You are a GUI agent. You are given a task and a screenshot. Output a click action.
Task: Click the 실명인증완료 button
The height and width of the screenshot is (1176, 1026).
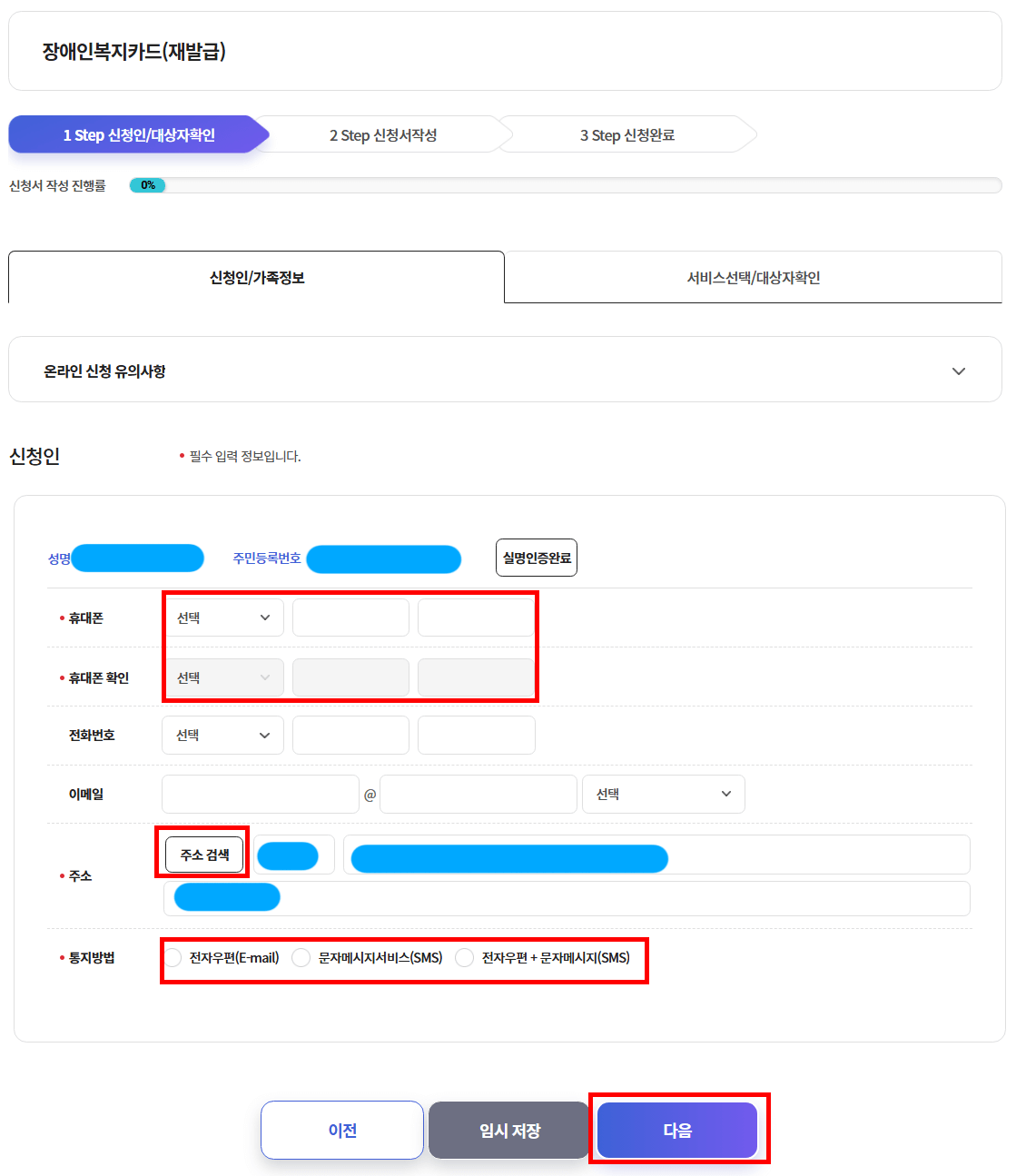(x=537, y=557)
